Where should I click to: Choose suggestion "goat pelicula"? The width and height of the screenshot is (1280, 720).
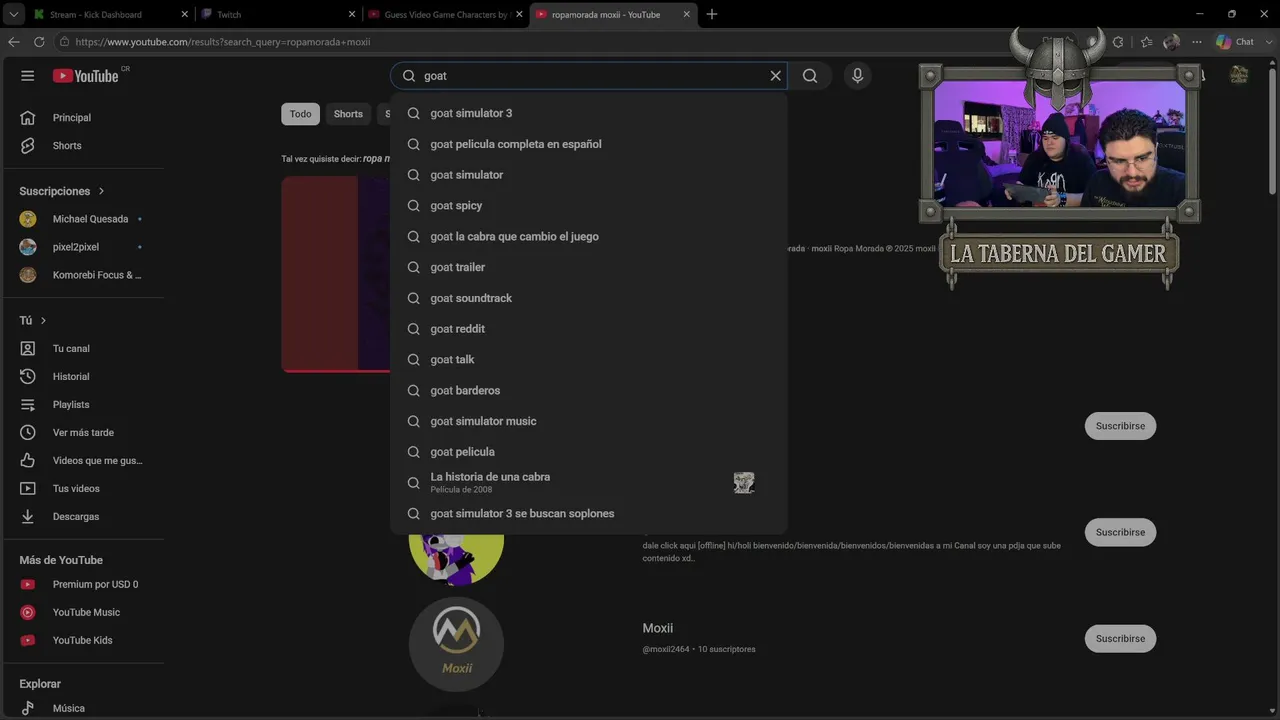pos(589,452)
